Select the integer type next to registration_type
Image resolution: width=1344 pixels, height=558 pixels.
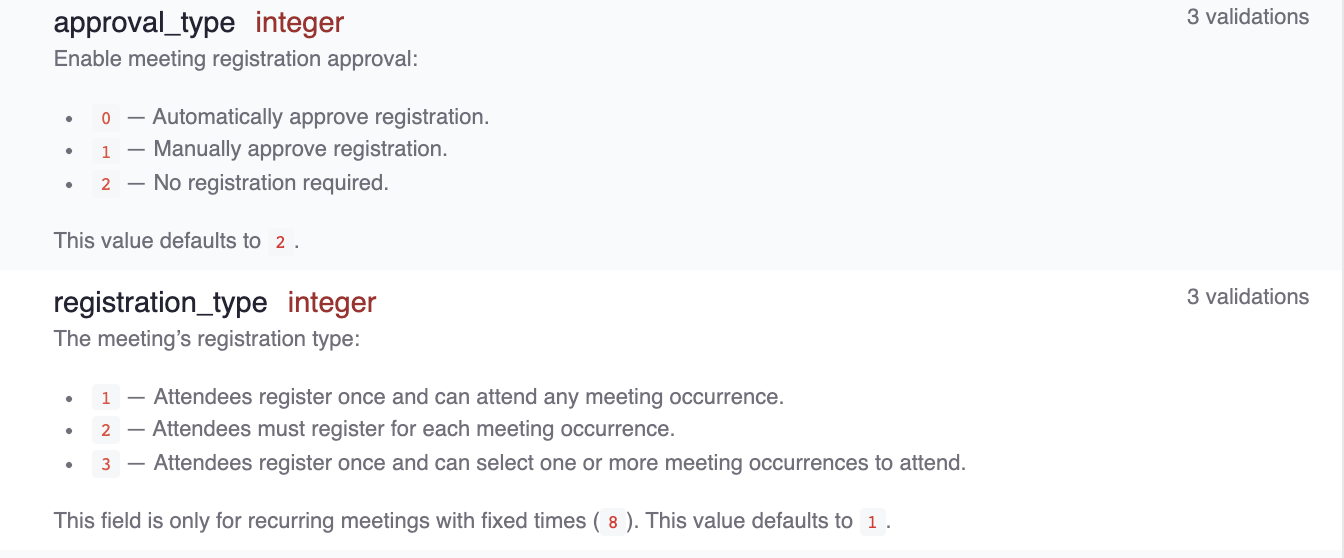(x=332, y=302)
